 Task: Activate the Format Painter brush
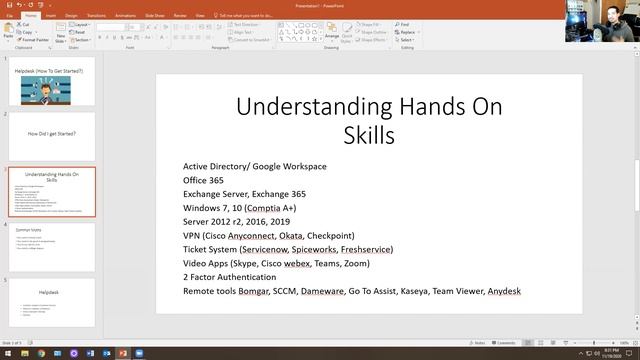click(x=33, y=40)
